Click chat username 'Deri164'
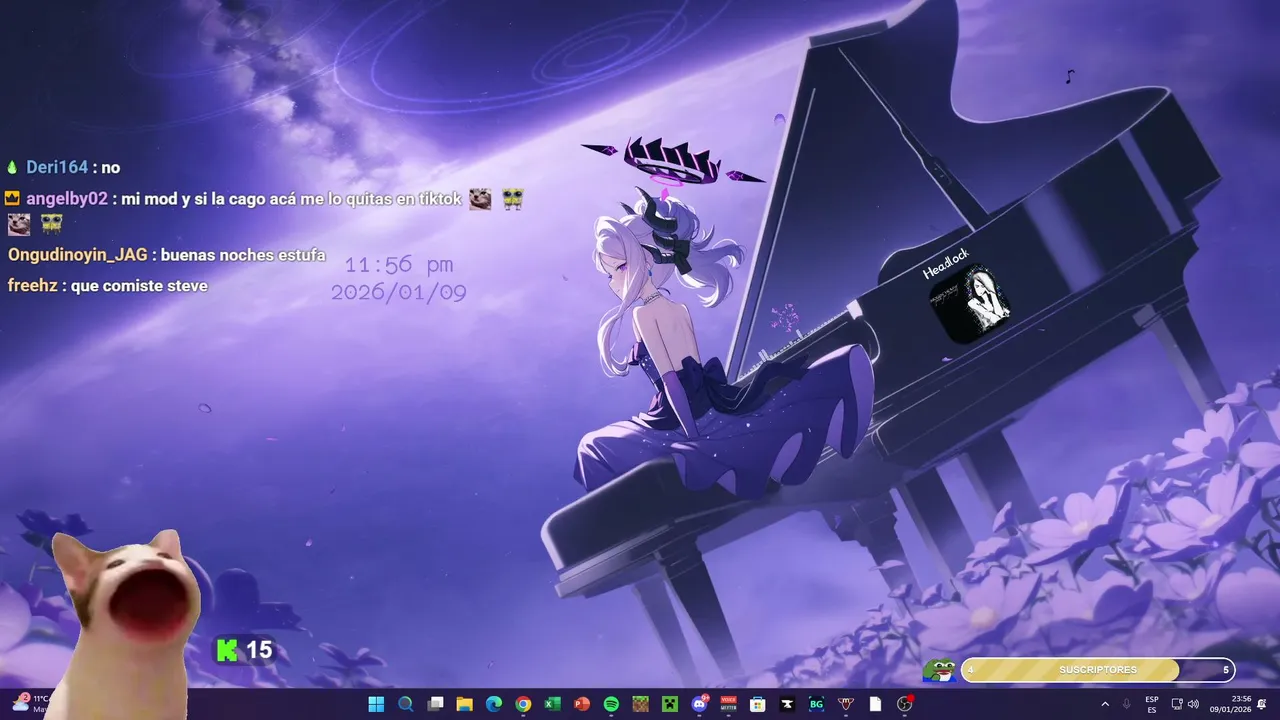 [x=58, y=167]
